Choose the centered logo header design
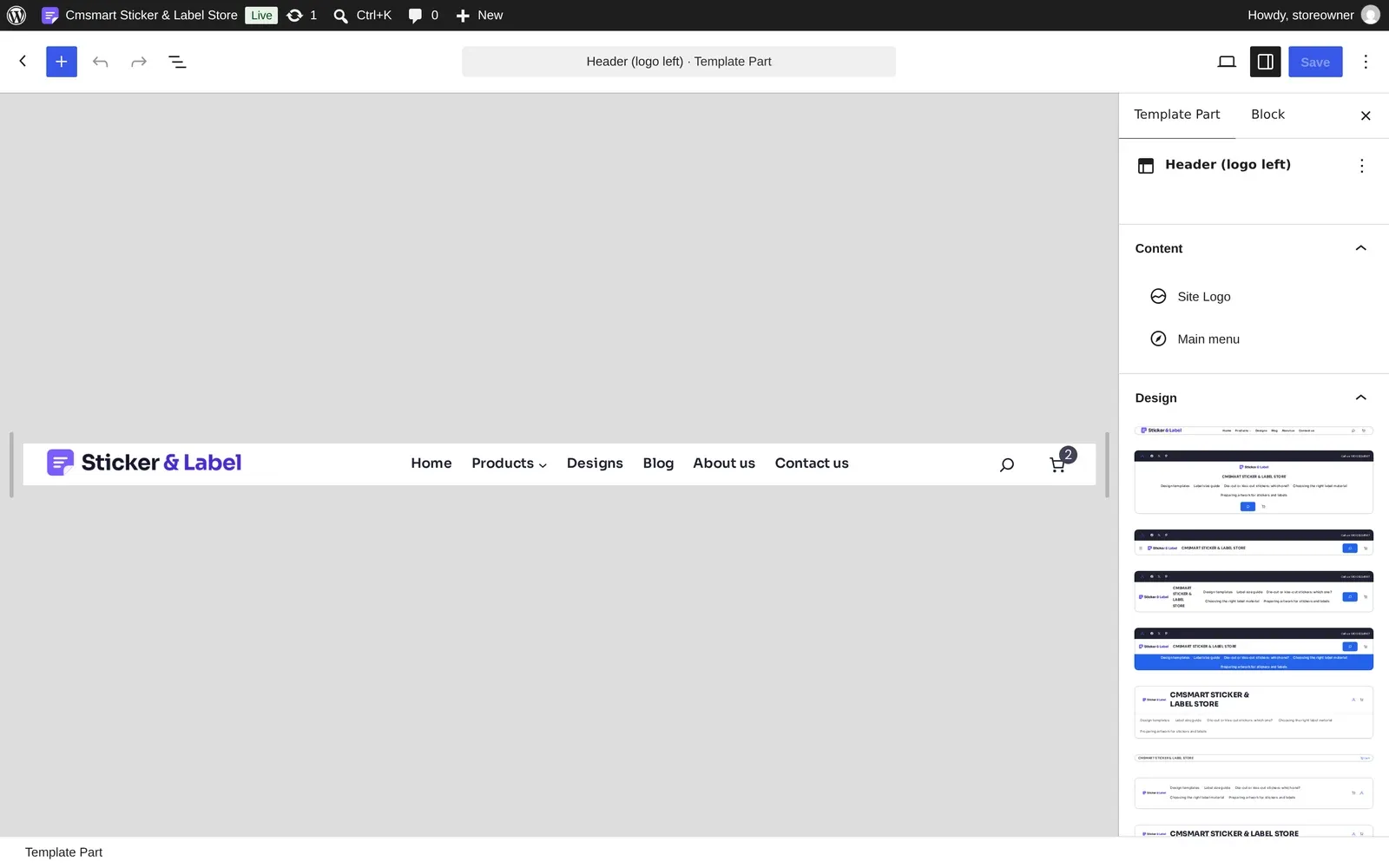 tap(1254, 482)
